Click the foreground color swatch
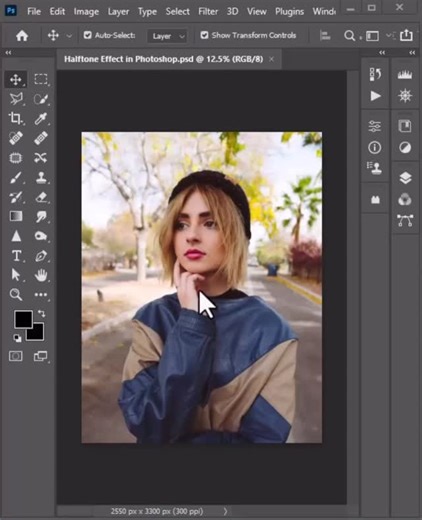 point(23,319)
